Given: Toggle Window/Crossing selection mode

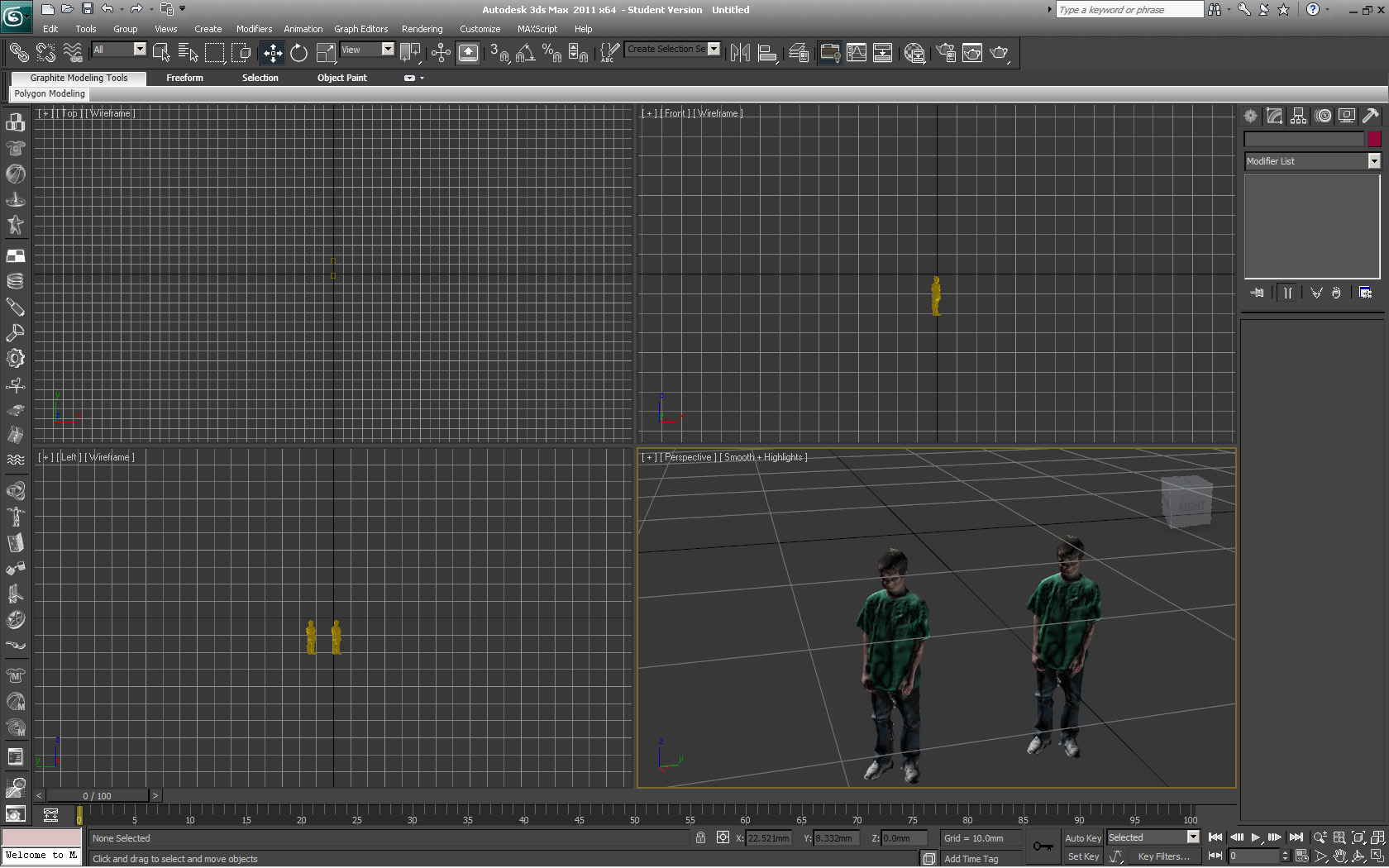Looking at the screenshot, I should tap(241, 53).
